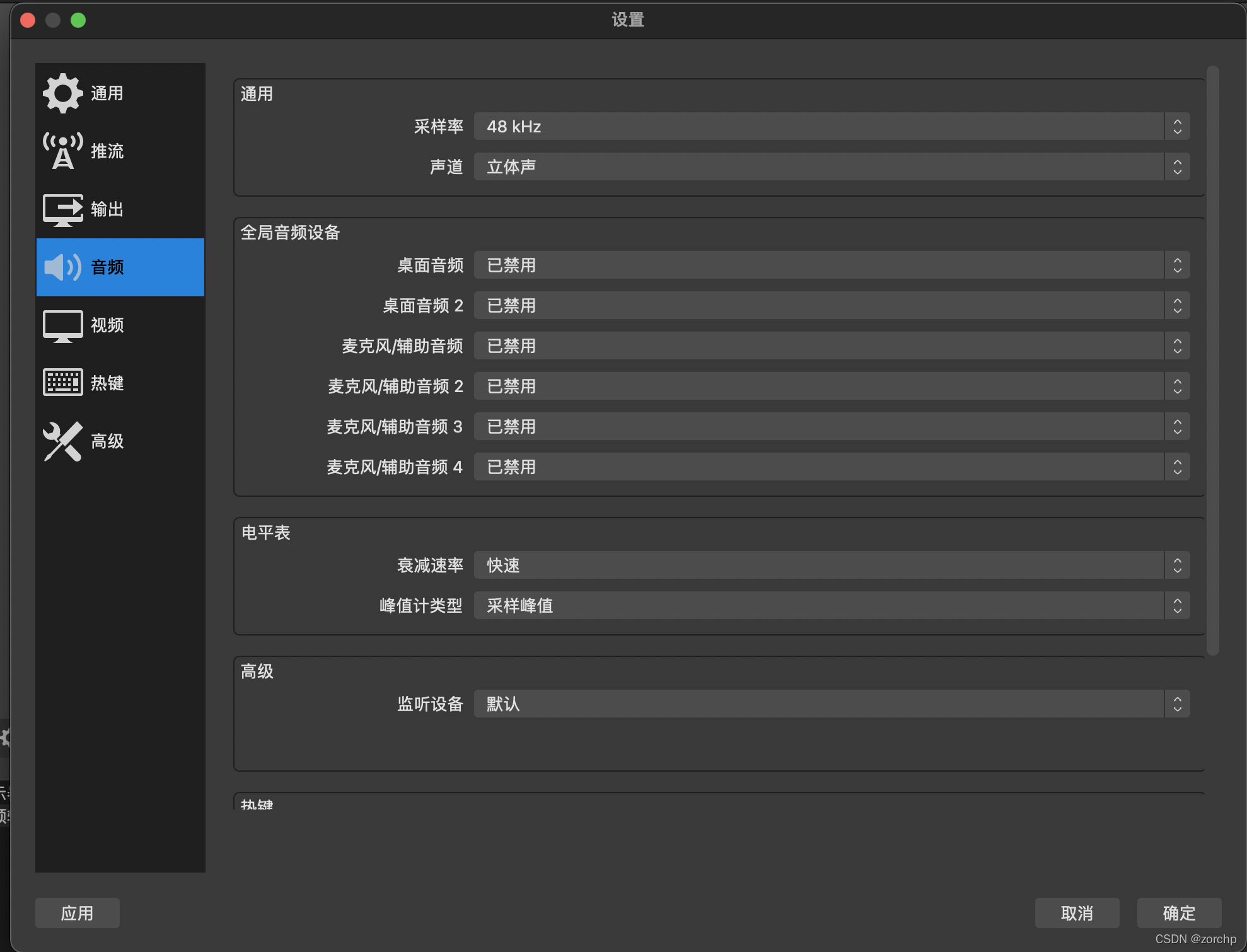Click the display icon for 视频
Viewport: 1247px width, 952px height.
point(62,325)
